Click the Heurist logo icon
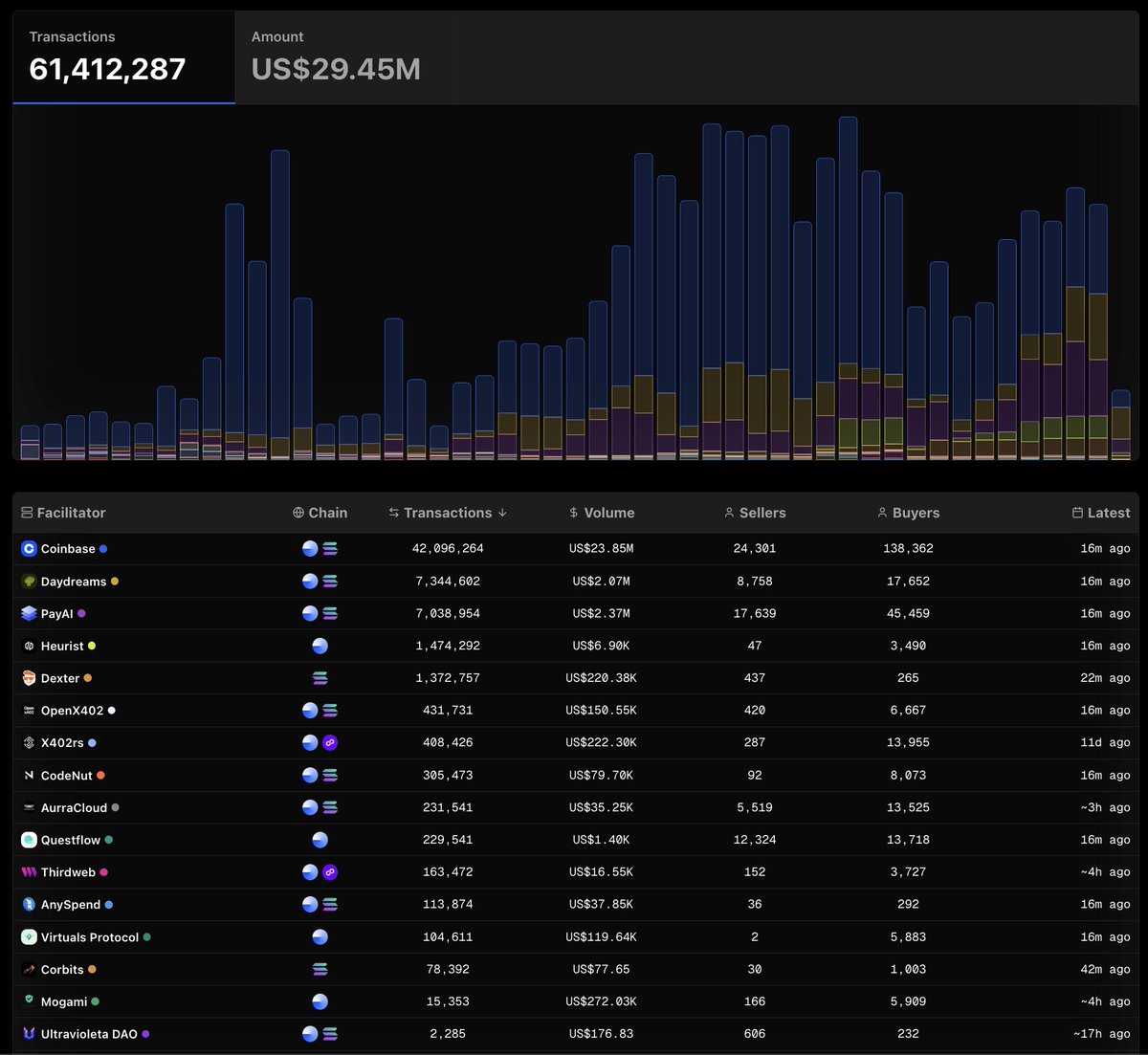 [29, 646]
